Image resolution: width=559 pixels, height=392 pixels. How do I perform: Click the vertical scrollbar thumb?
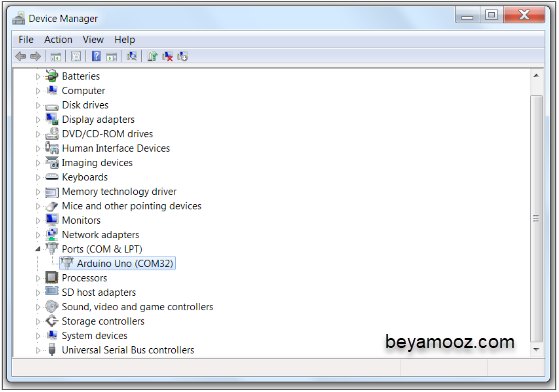coord(536,218)
